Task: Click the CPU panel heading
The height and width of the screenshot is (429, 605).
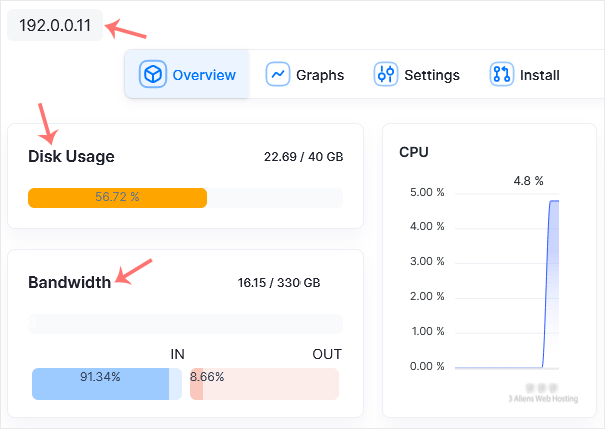Action: click(x=414, y=152)
